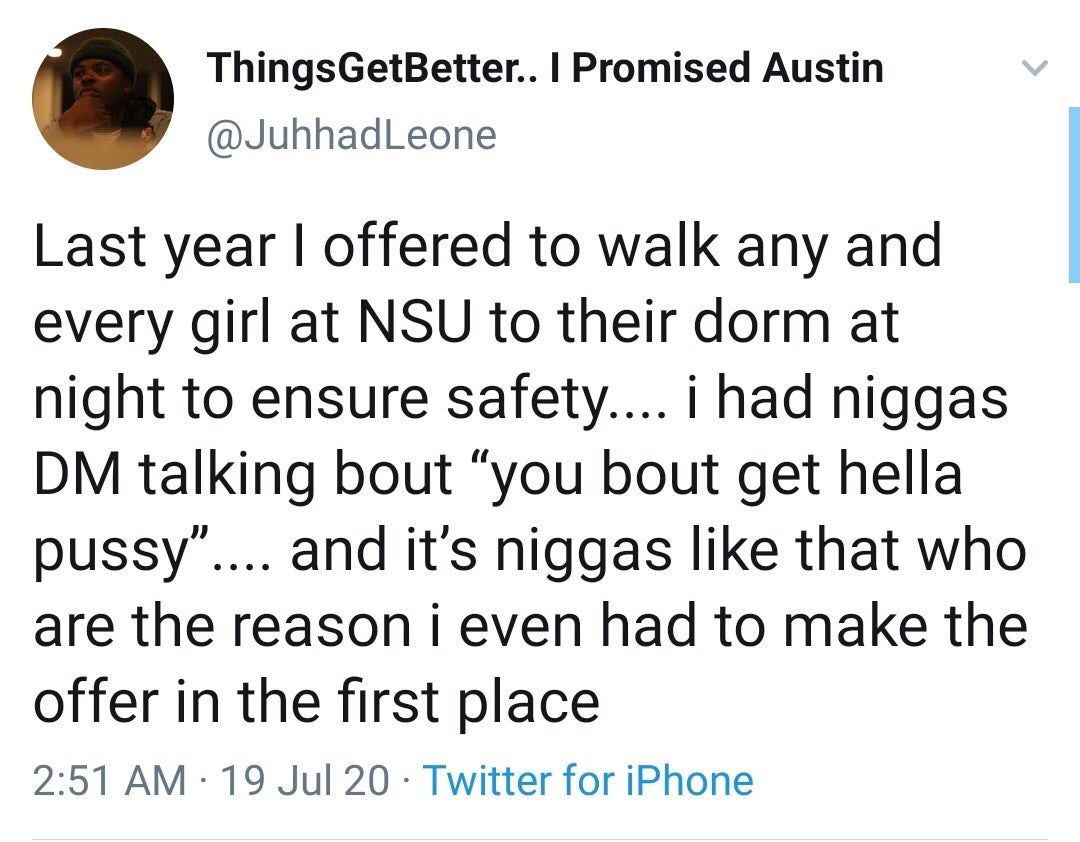Viewport: 1080px width, 842px height.
Task: Click the author's round profile avatar
Action: [x=103, y=99]
